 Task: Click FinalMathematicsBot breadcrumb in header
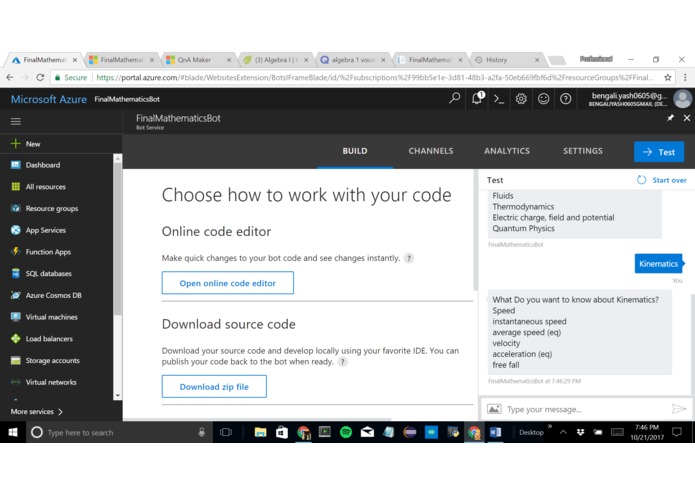coord(127,99)
